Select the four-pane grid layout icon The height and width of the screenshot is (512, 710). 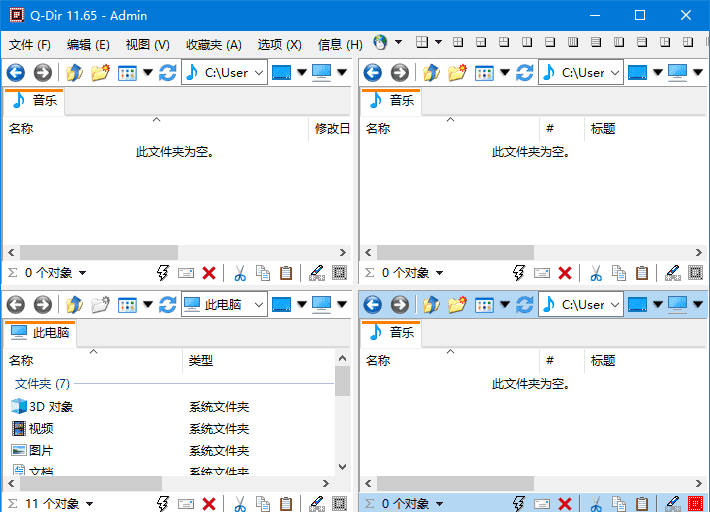pos(422,42)
